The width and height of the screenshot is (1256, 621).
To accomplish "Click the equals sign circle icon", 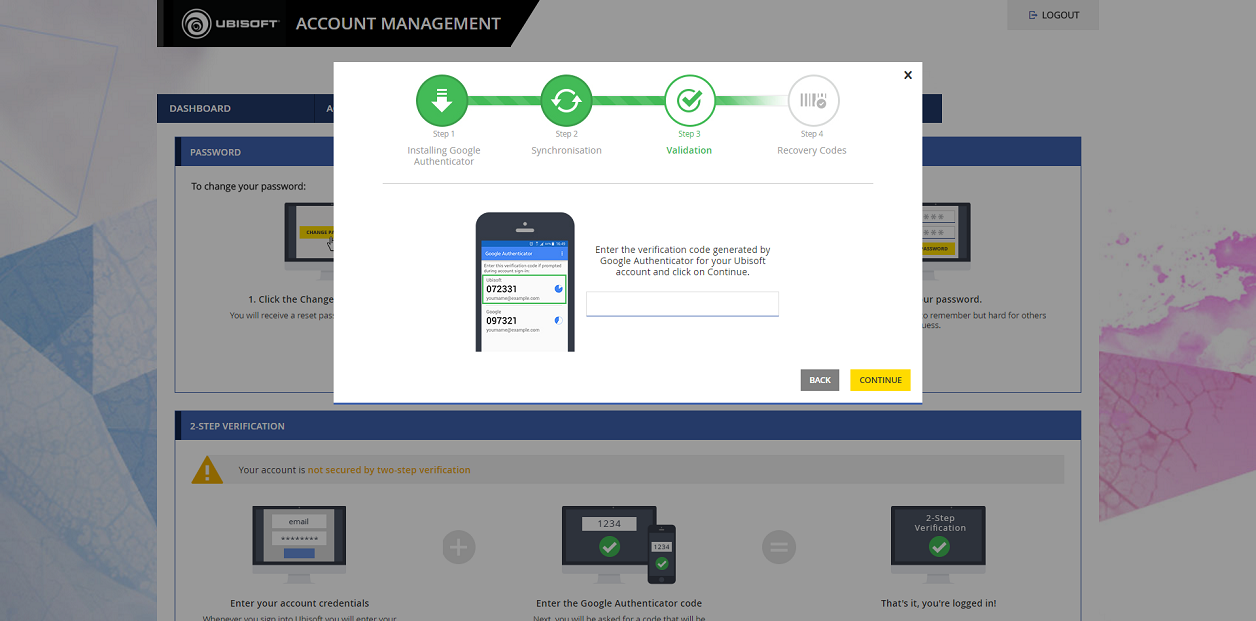I will pyautogui.click(x=779, y=547).
